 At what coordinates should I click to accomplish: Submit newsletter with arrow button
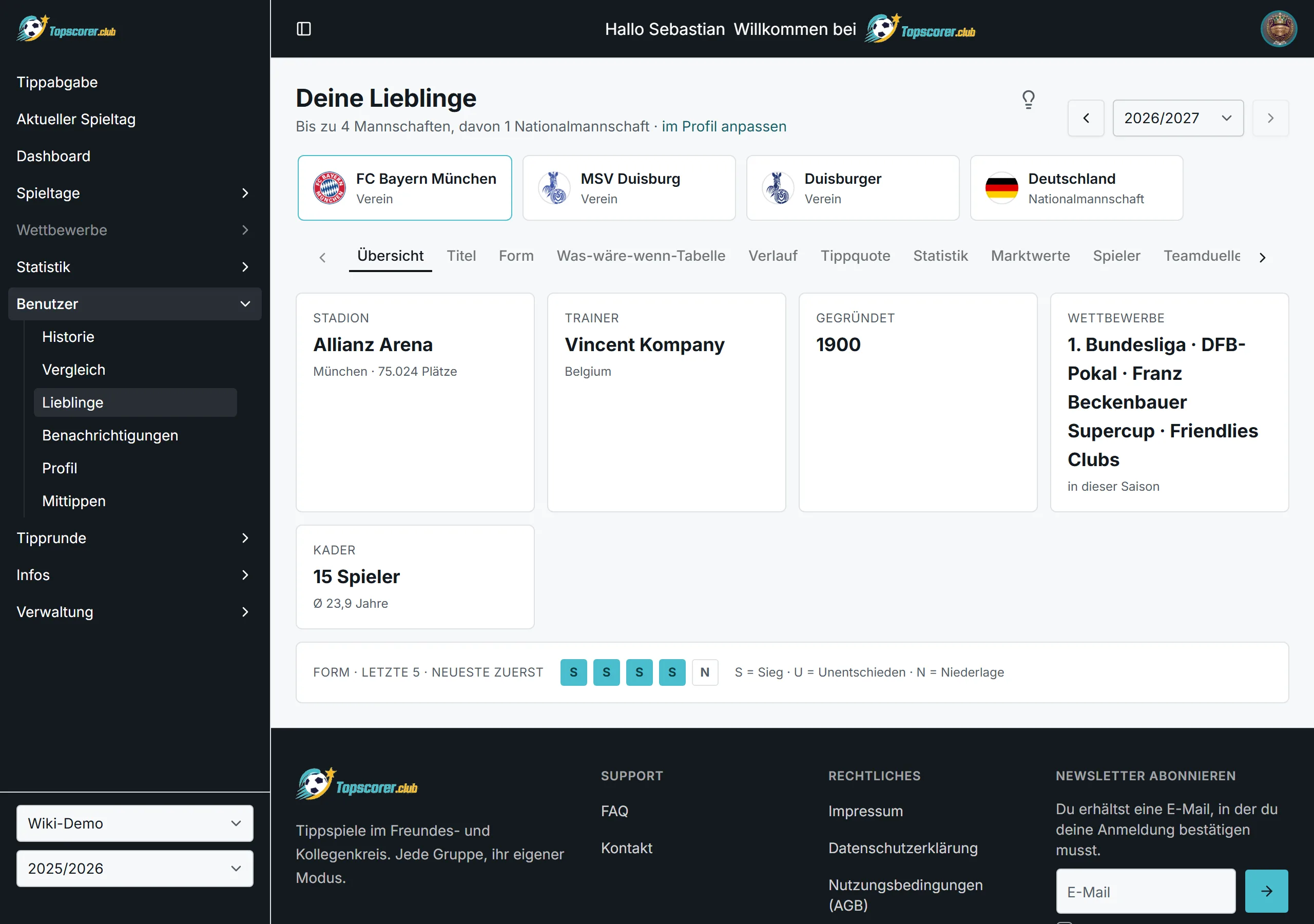[x=1266, y=891]
